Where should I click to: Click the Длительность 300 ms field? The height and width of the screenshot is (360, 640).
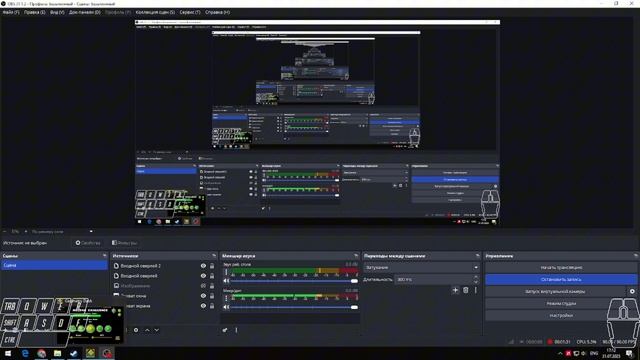point(434,280)
